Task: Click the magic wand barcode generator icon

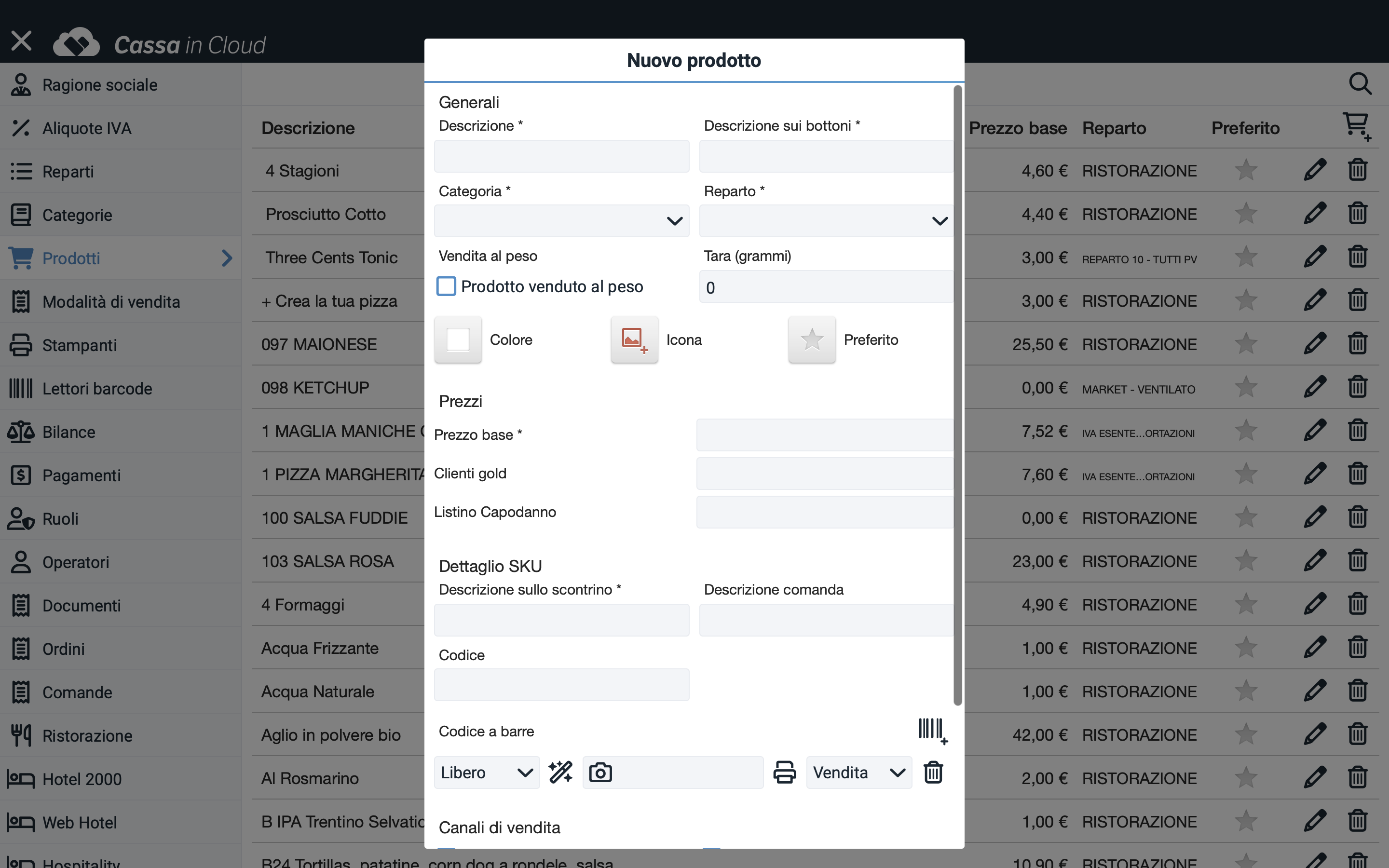Action: click(560, 772)
